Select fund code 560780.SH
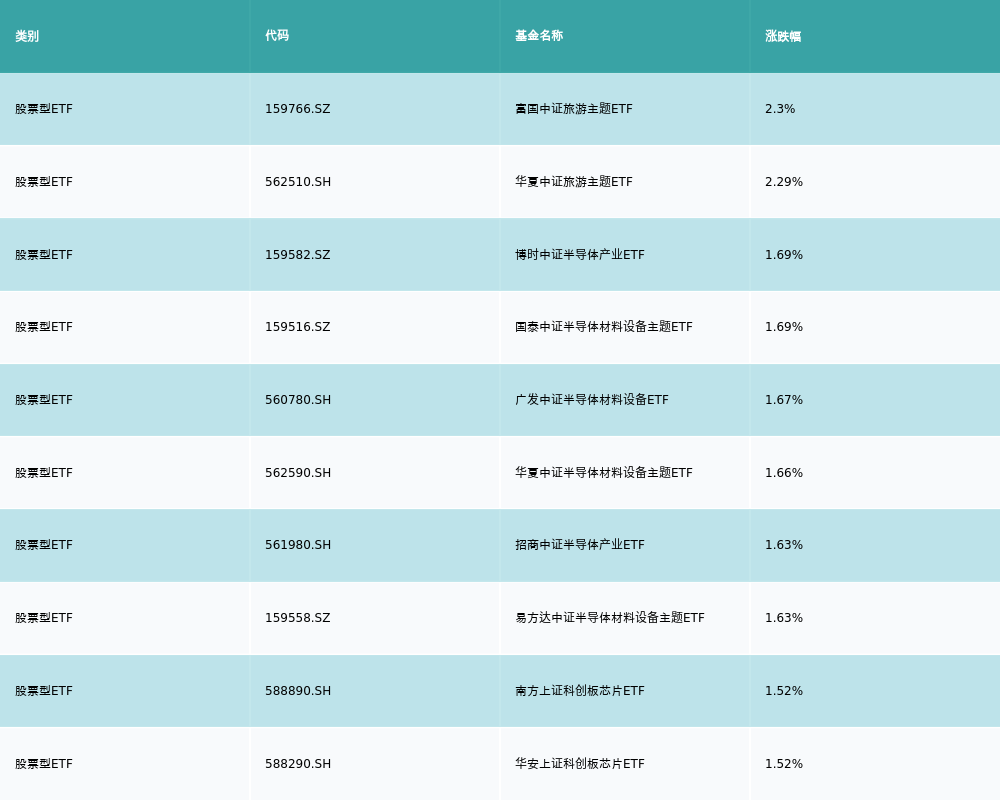 point(298,400)
